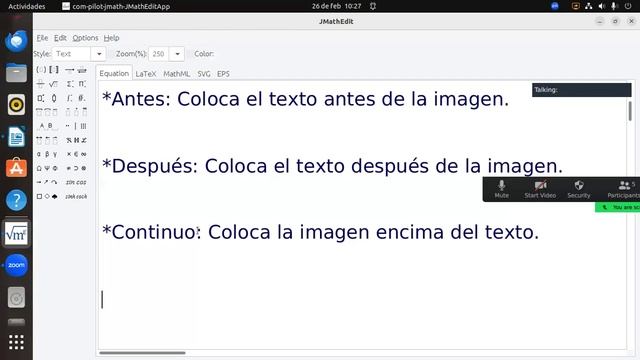Image resolution: width=640 pixels, height=360 pixels.
Task: Open the sinh cosh functions palette
Action: (76, 196)
